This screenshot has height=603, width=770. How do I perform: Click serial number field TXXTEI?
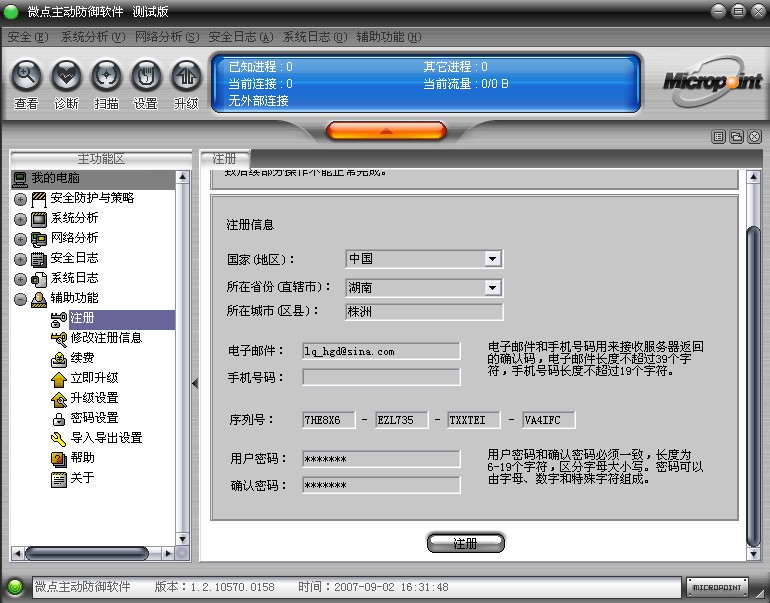[x=474, y=420]
